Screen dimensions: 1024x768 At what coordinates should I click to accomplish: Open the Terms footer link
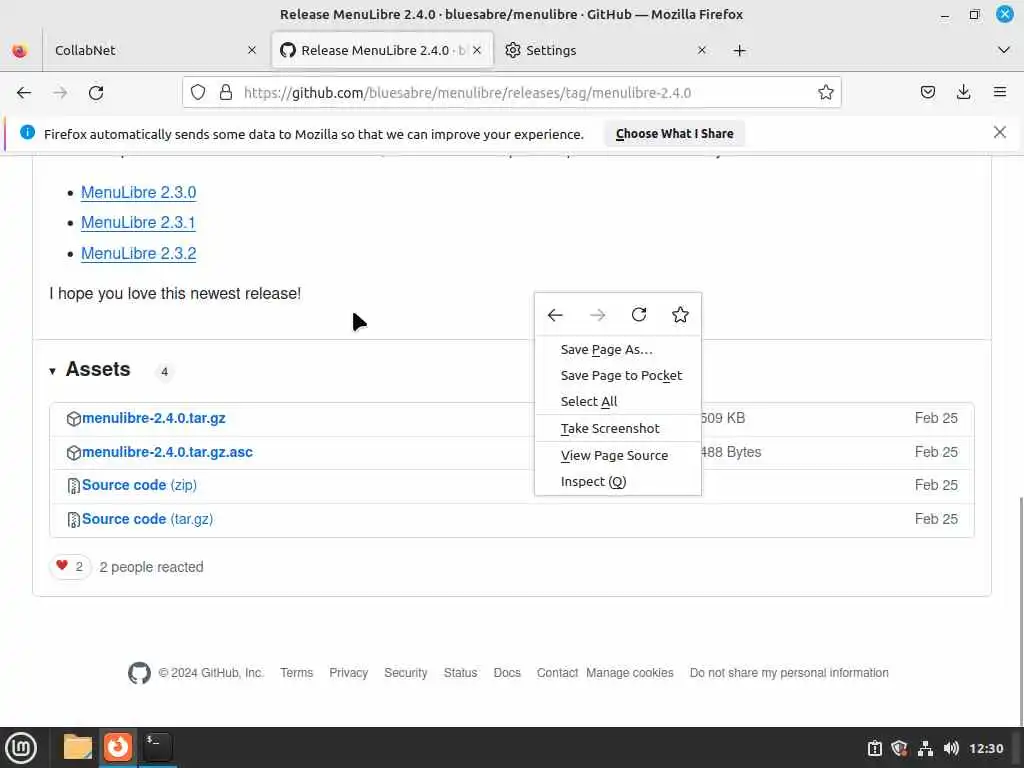coord(296,673)
